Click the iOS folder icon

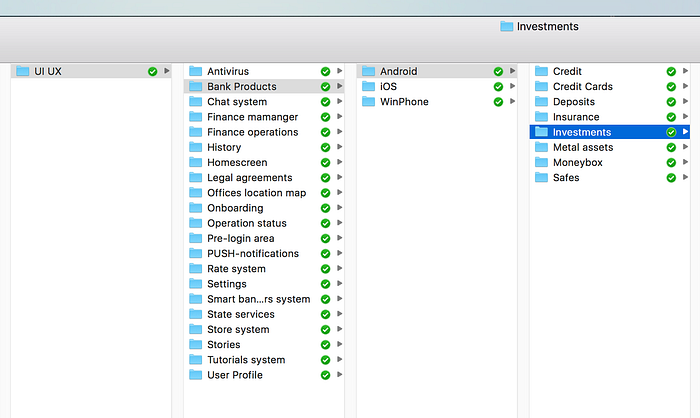click(x=368, y=86)
